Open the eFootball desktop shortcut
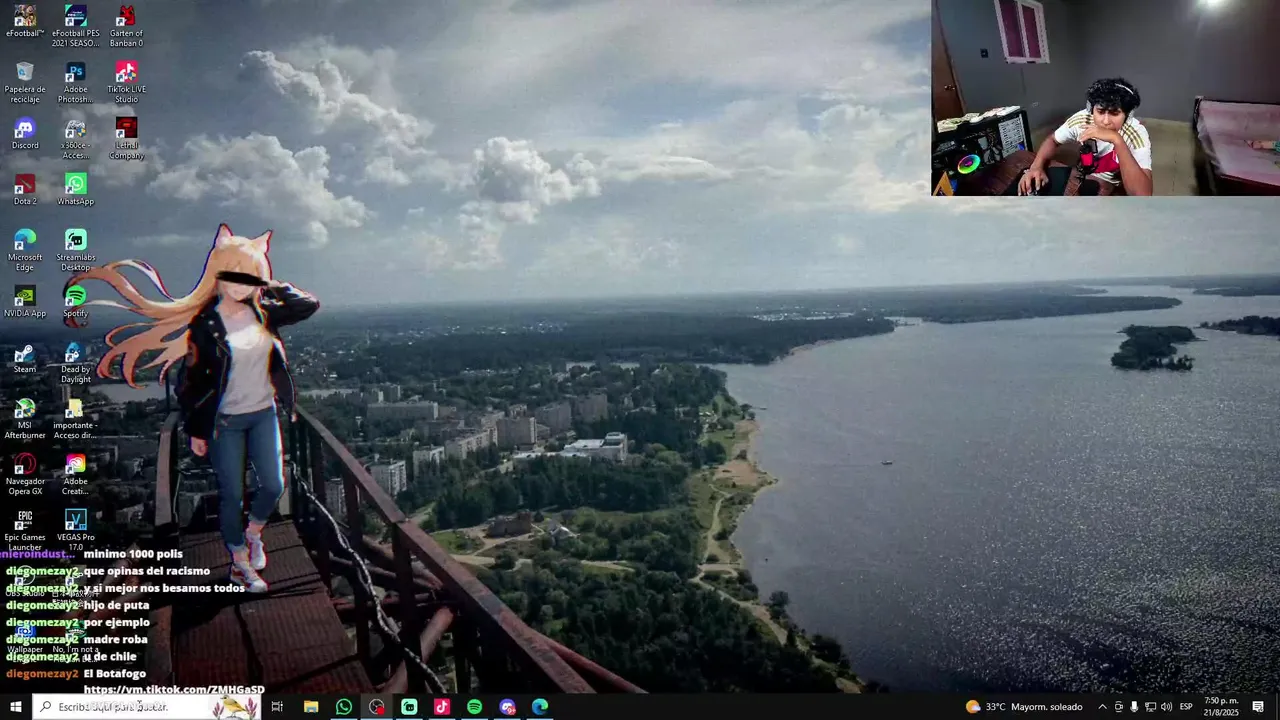Screen dimensions: 1280x720 tap(25, 21)
